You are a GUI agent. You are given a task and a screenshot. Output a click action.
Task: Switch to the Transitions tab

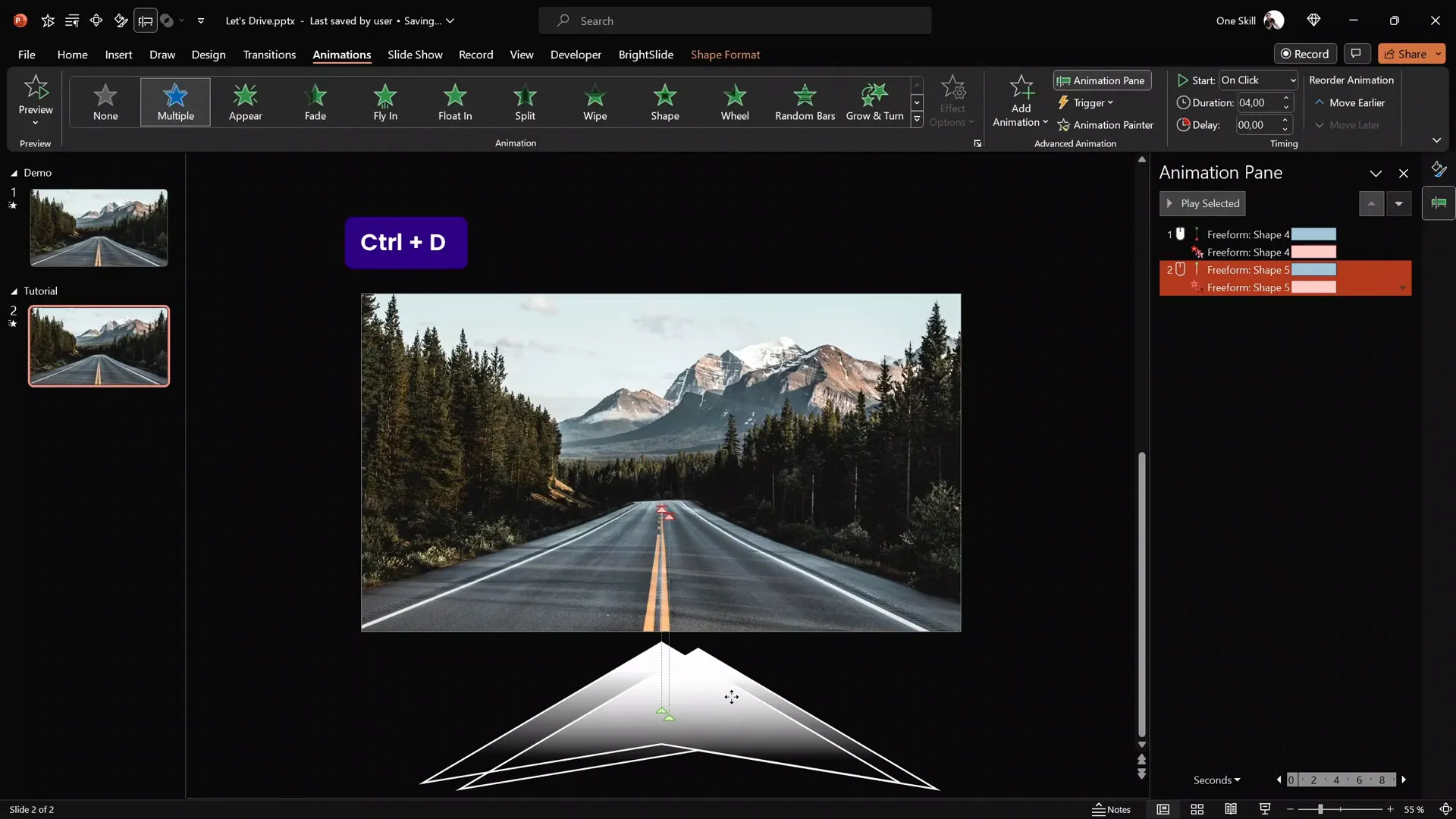[x=269, y=55]
